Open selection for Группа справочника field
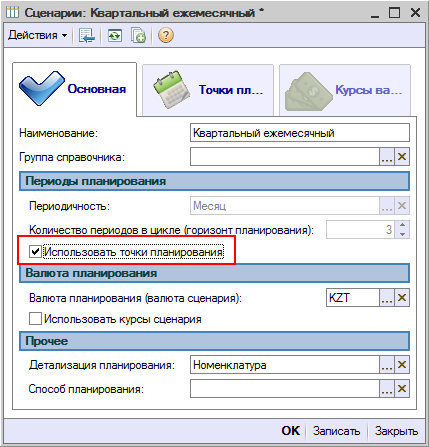Viewport: 429px width, 447px height. pyautogui.click(x=387, y=156)
